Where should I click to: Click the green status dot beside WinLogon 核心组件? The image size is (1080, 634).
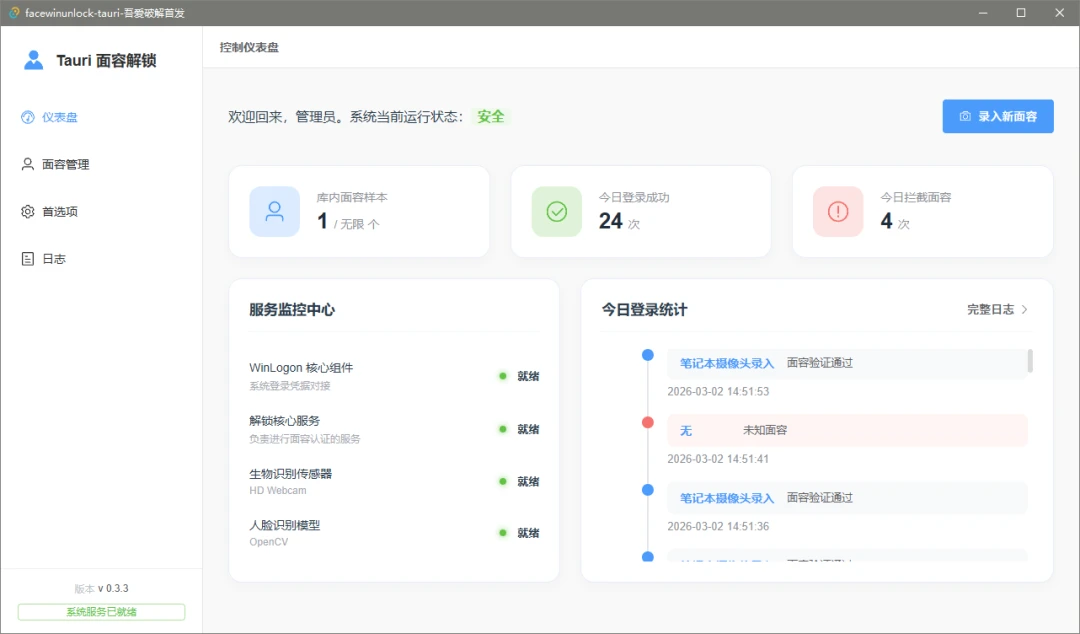(x=502, y=376)
